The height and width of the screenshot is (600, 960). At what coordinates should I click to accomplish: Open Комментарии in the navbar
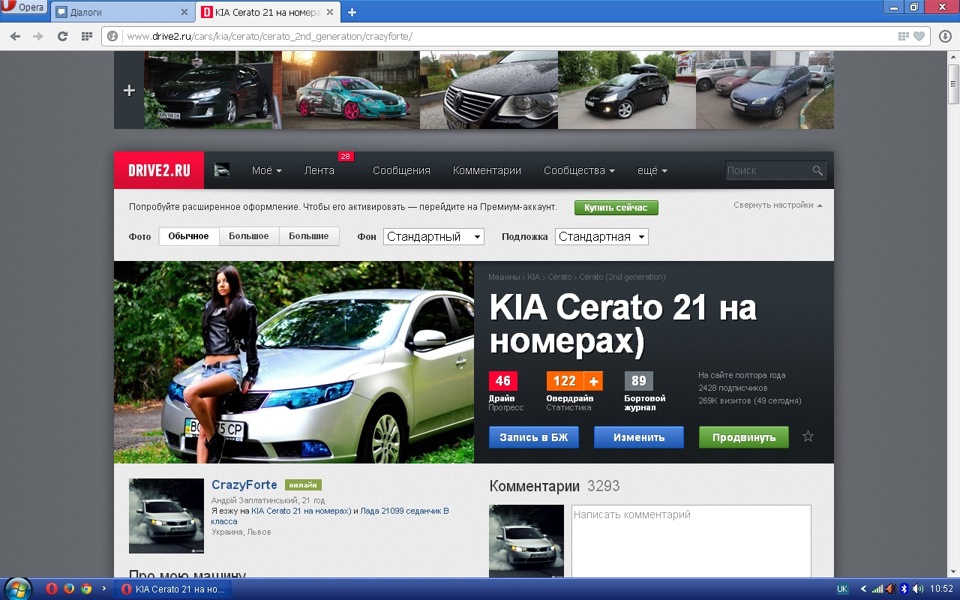[x=487, y=171]
